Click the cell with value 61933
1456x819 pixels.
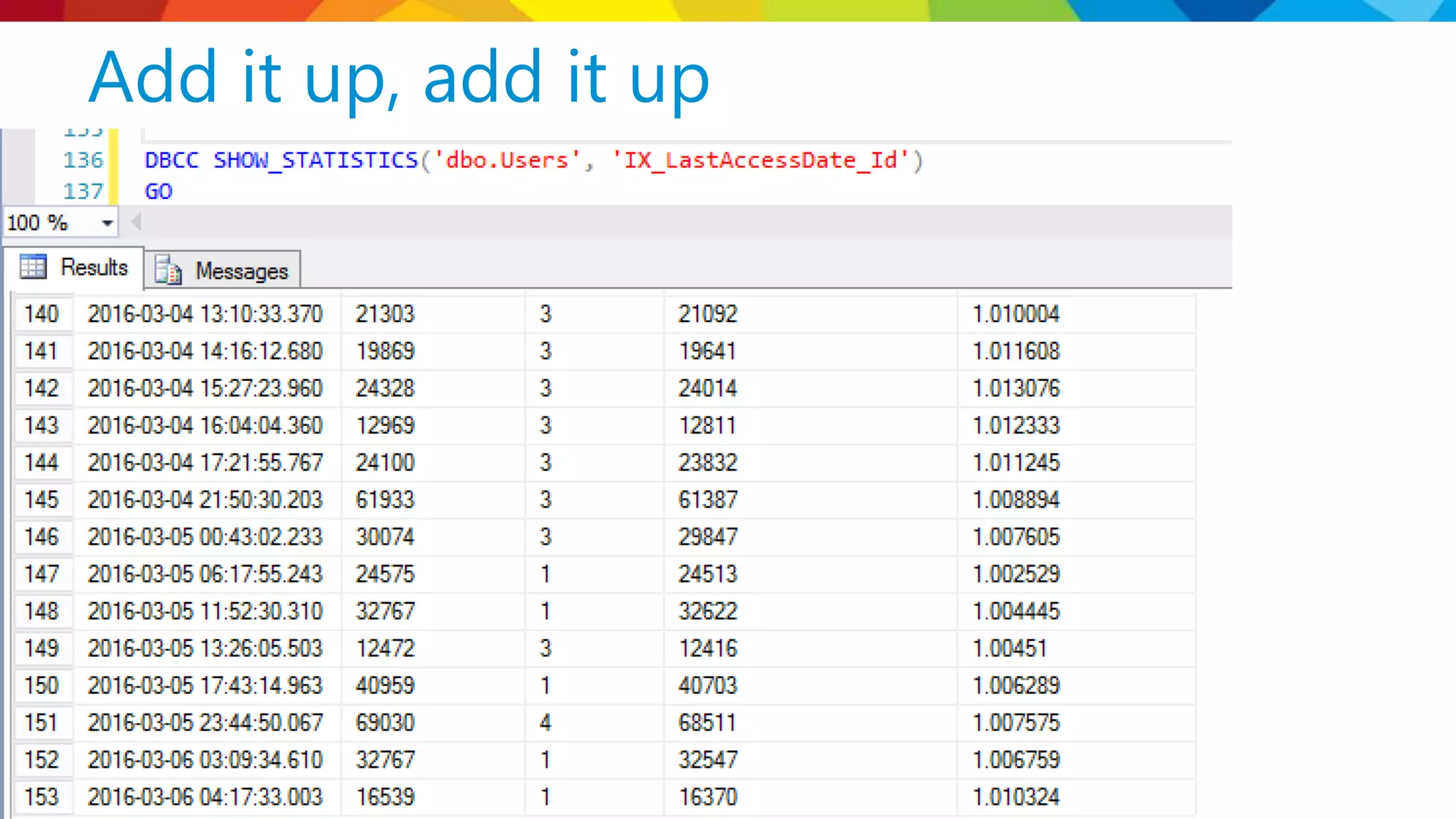coord(385,500)
